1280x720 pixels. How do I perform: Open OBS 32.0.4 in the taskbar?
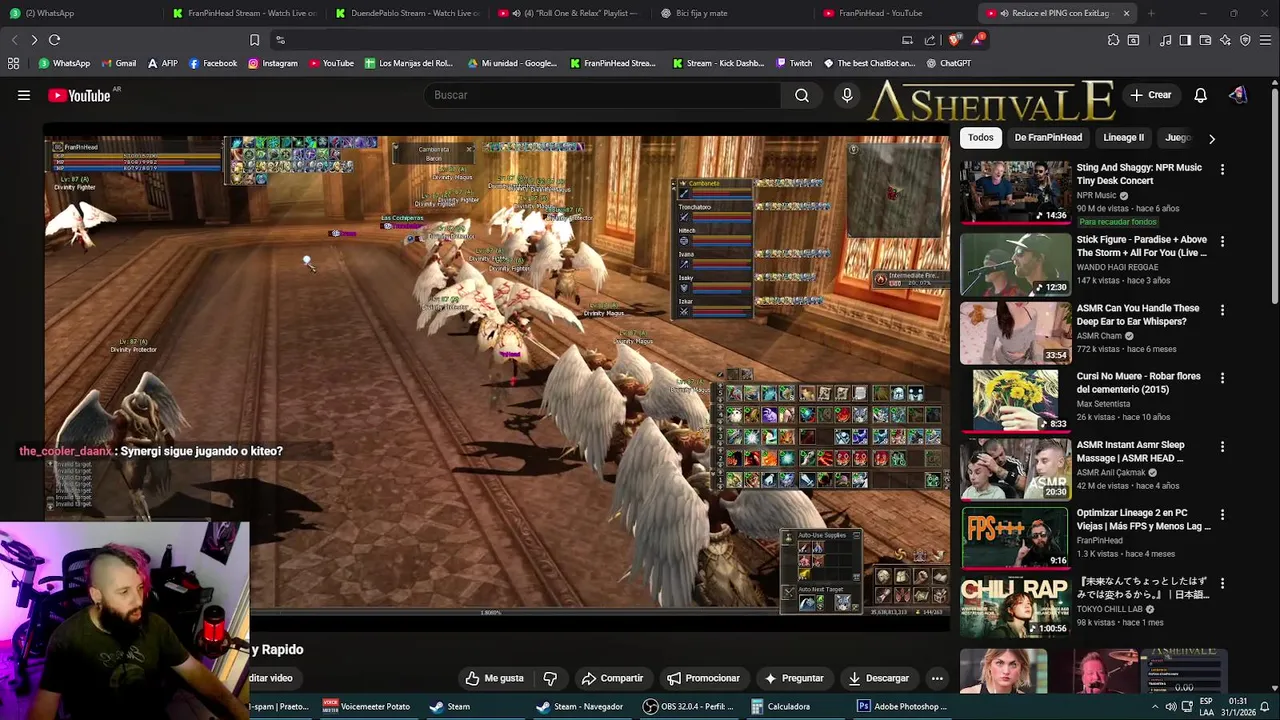(x=689, y=706)
